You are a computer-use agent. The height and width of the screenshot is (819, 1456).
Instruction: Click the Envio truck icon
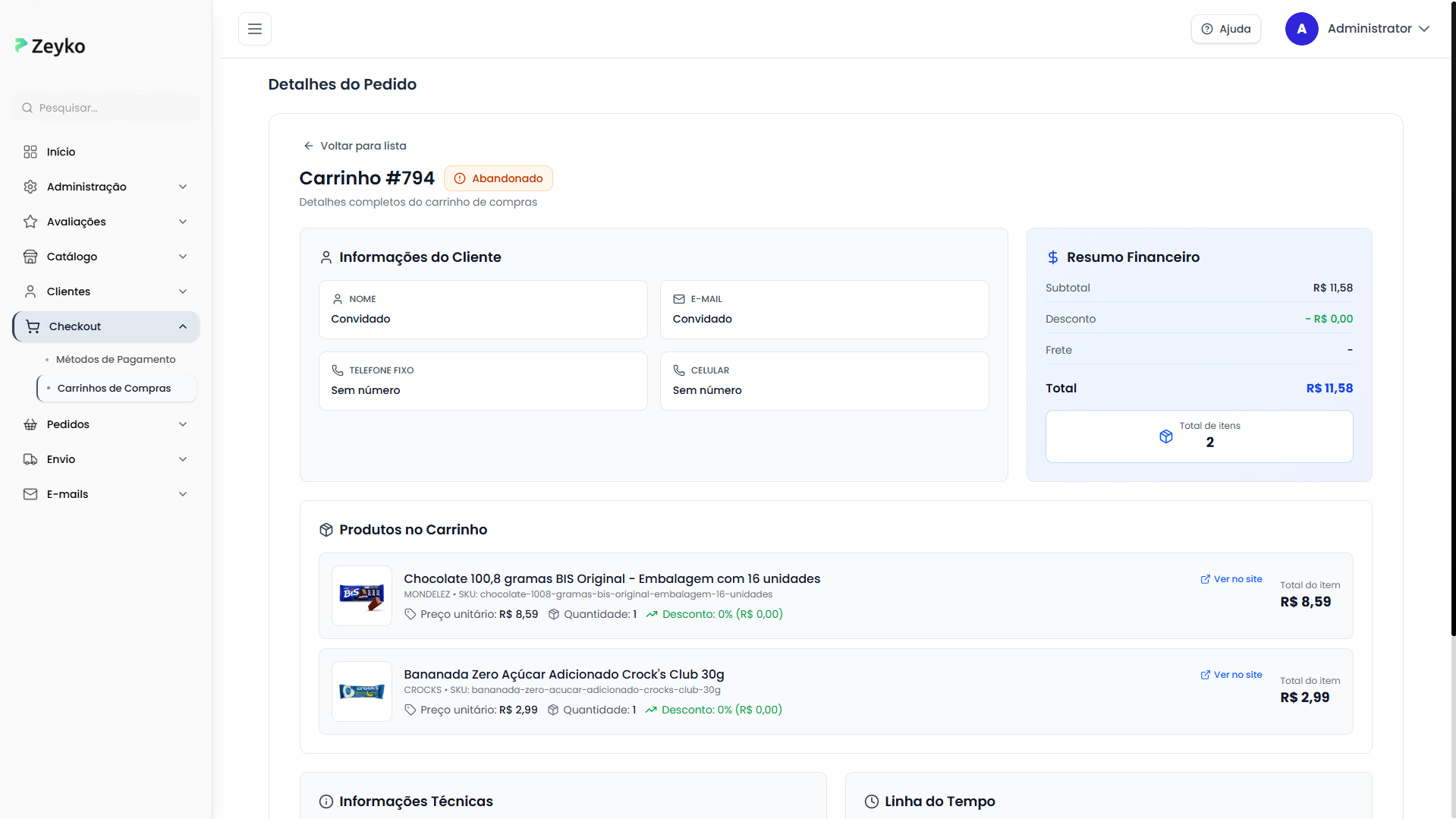click(30, 459)
